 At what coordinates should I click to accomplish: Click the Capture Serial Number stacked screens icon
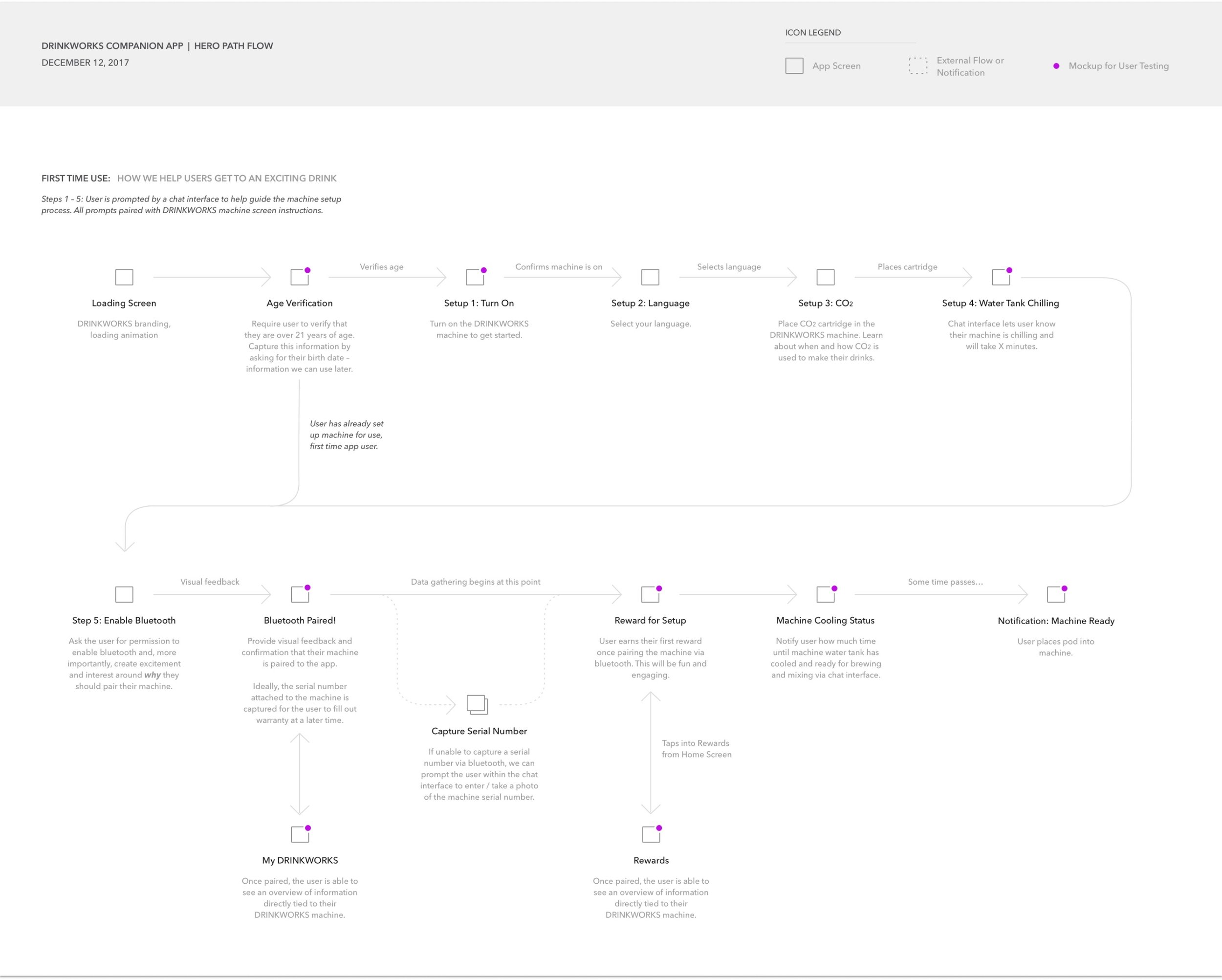(x=477, y=704)
